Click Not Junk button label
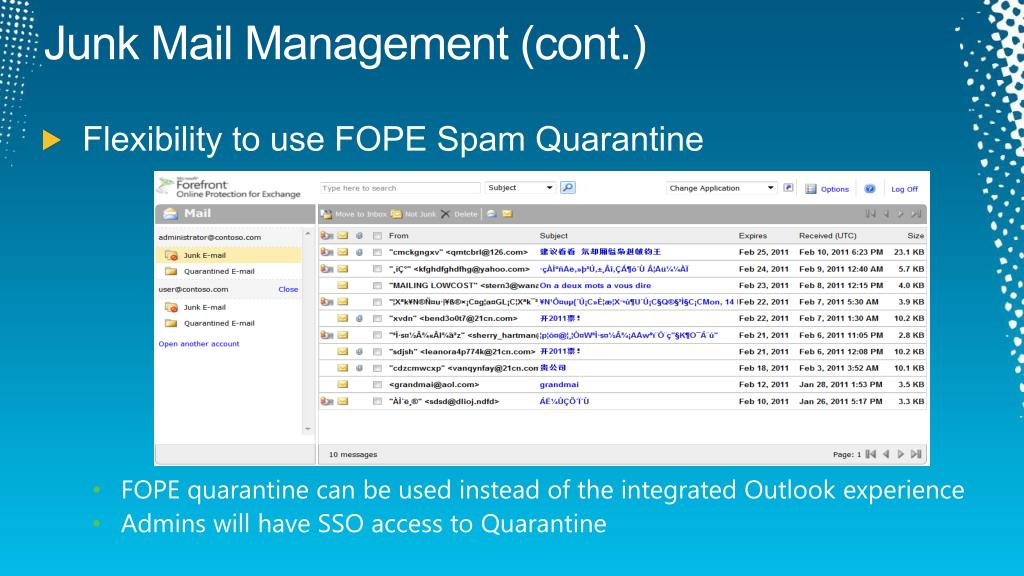Image resolution: width=1024 pixels, height=576 pixels. (420, 214)
